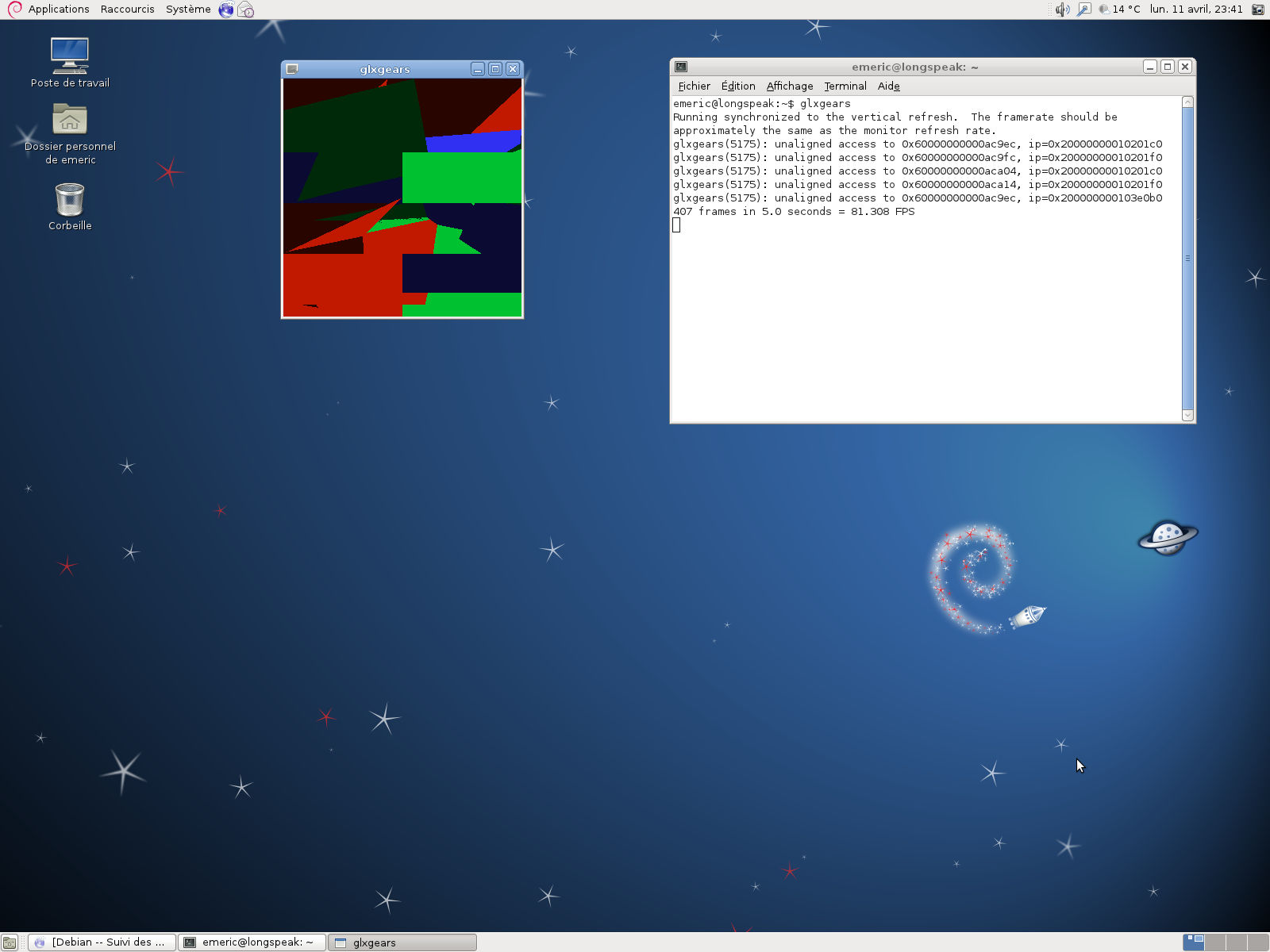Switch to the second workspace
The image size is (1270, 952).
(1214, 942)
